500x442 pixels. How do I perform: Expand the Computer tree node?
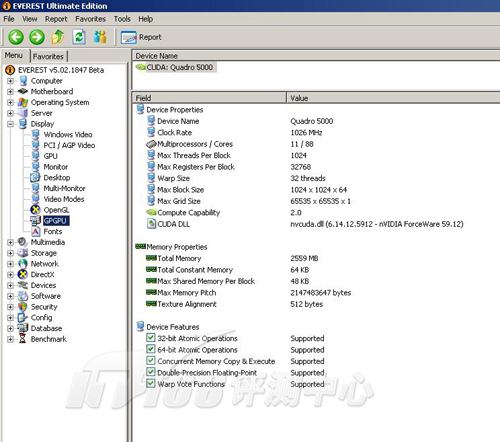coord(10,81)
